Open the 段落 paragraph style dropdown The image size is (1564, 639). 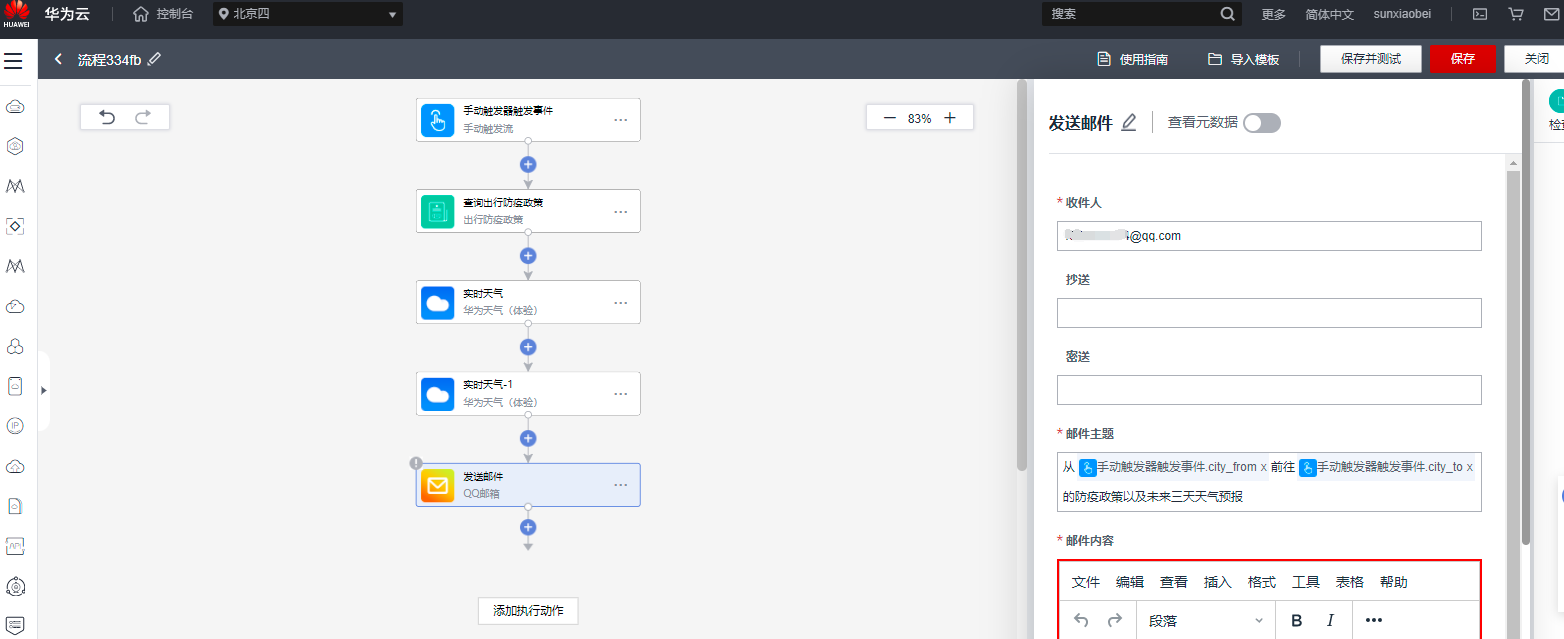click(x=1206, y=620)
